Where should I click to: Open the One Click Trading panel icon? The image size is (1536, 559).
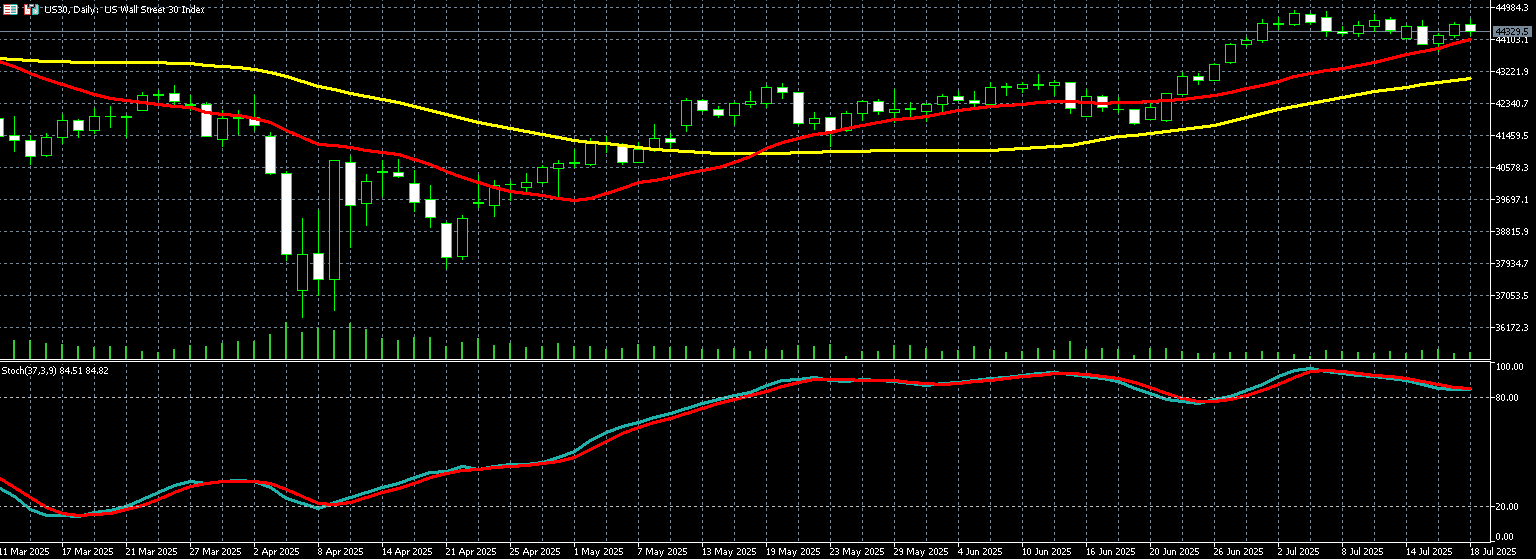9,8
